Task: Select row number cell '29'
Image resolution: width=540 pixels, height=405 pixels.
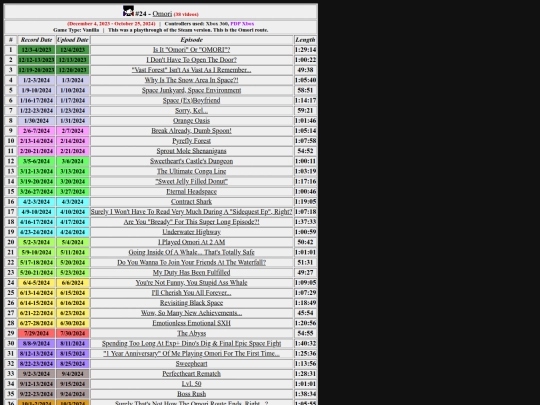Action: pyautogui.click(x=11, y=333)
